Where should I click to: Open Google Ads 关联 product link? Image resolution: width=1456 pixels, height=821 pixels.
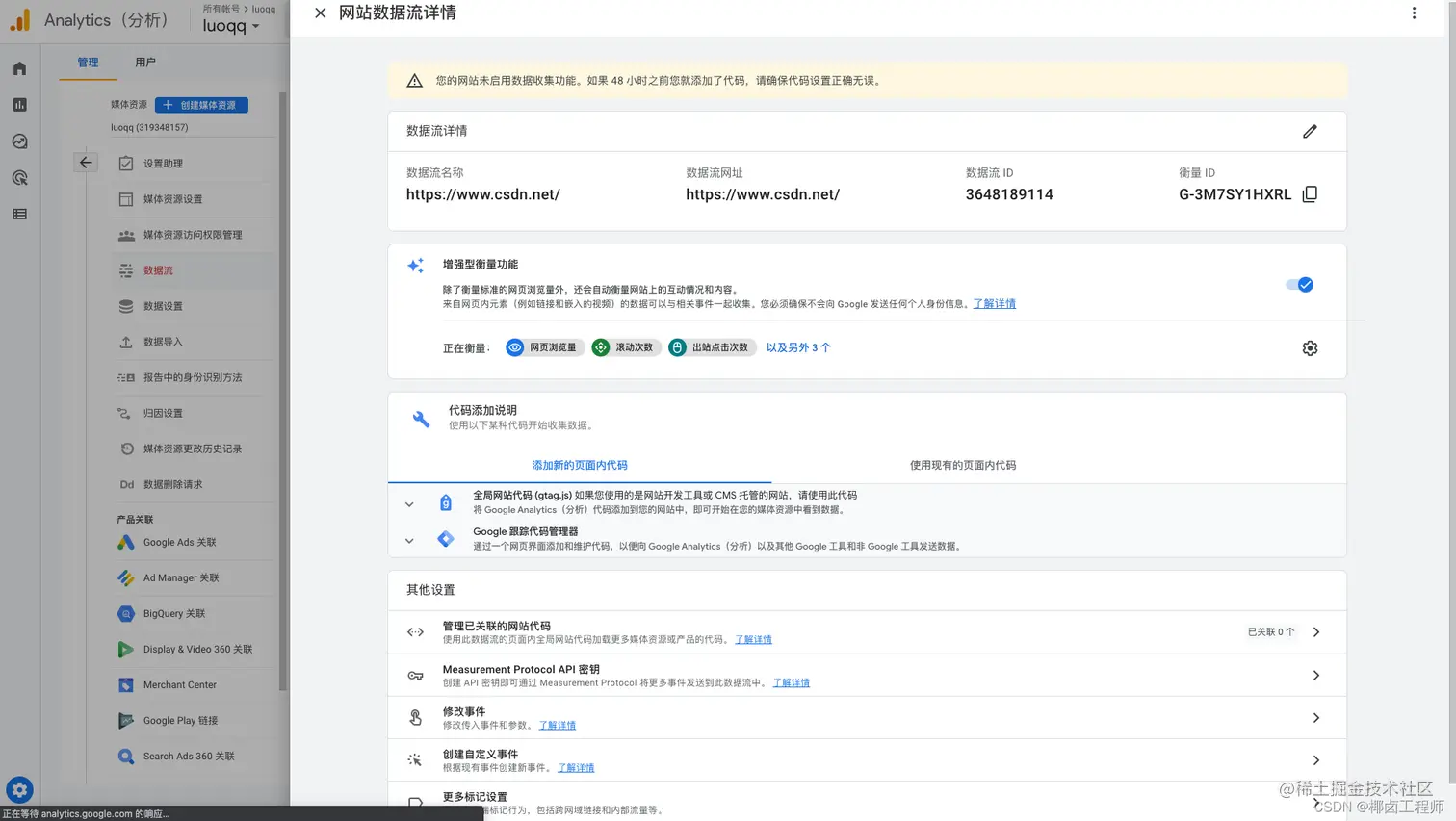point(193,542)
